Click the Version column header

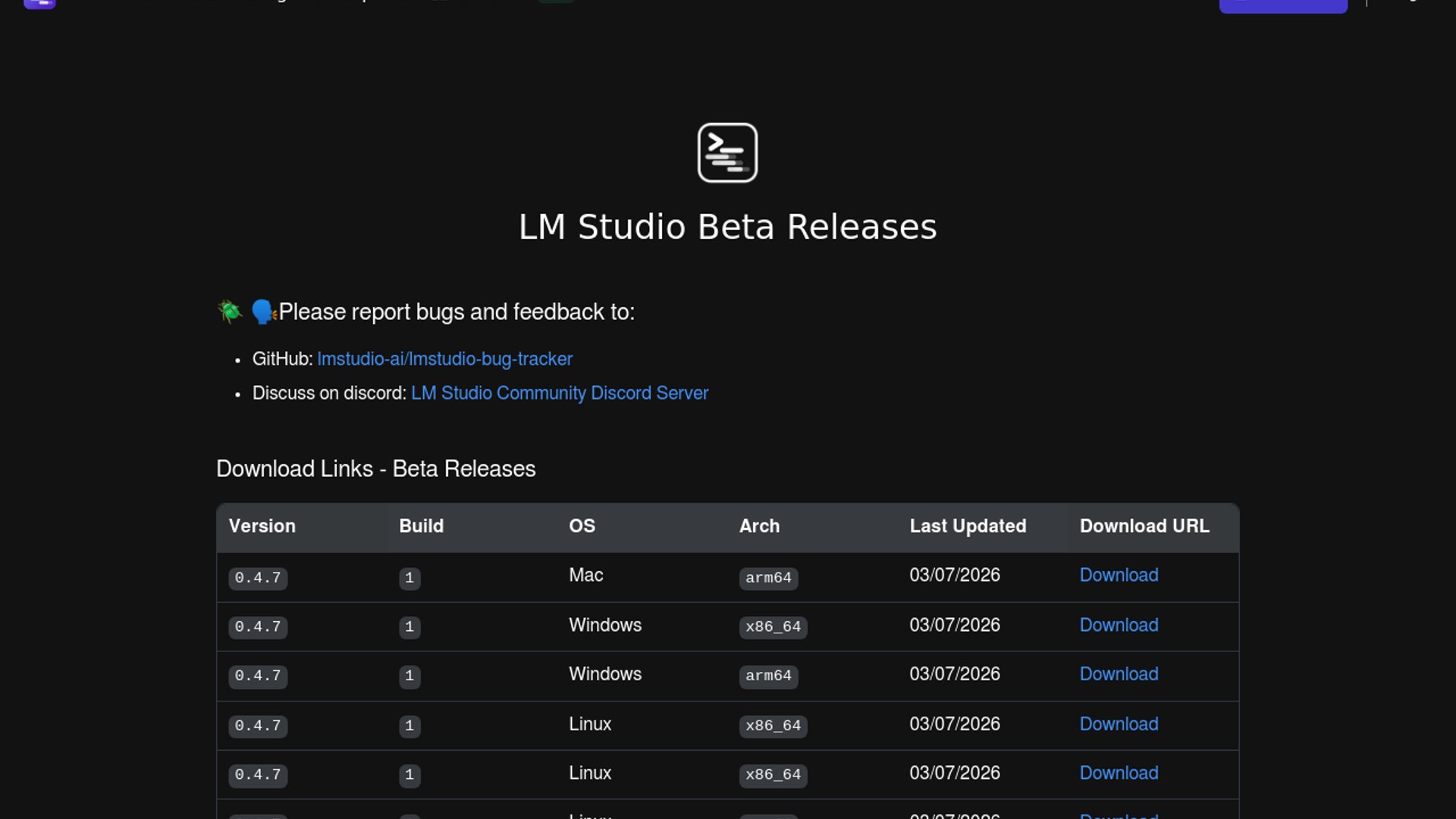(x=262, y=526)
